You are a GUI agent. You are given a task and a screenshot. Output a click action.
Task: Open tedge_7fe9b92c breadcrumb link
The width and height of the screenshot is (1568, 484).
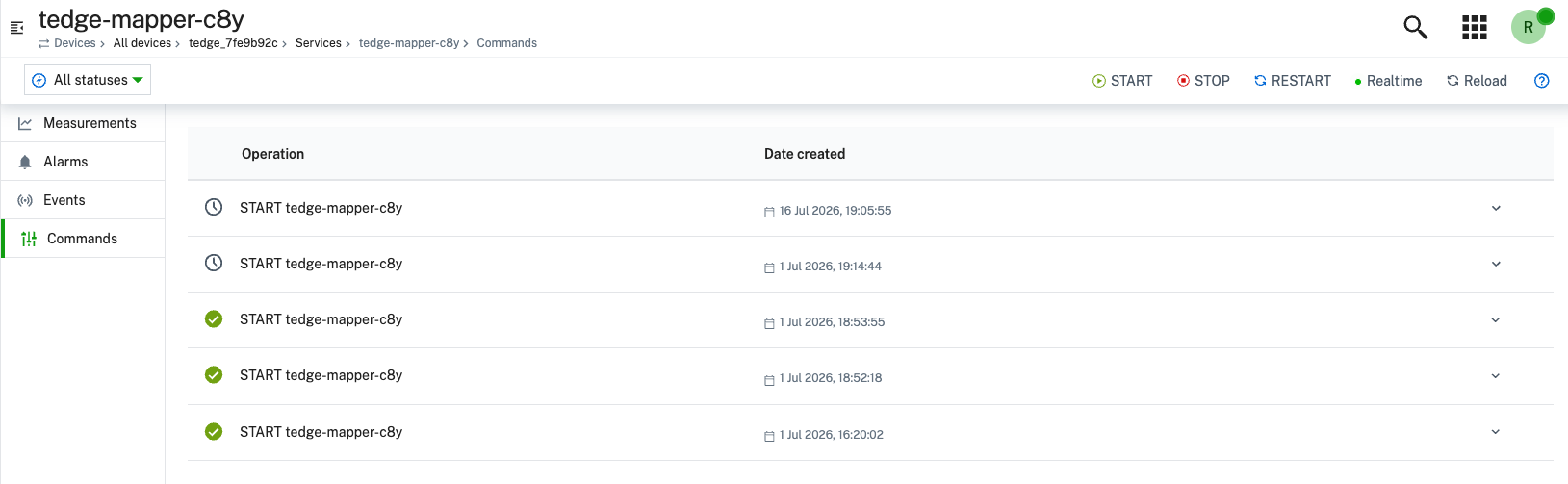(233, 43)
